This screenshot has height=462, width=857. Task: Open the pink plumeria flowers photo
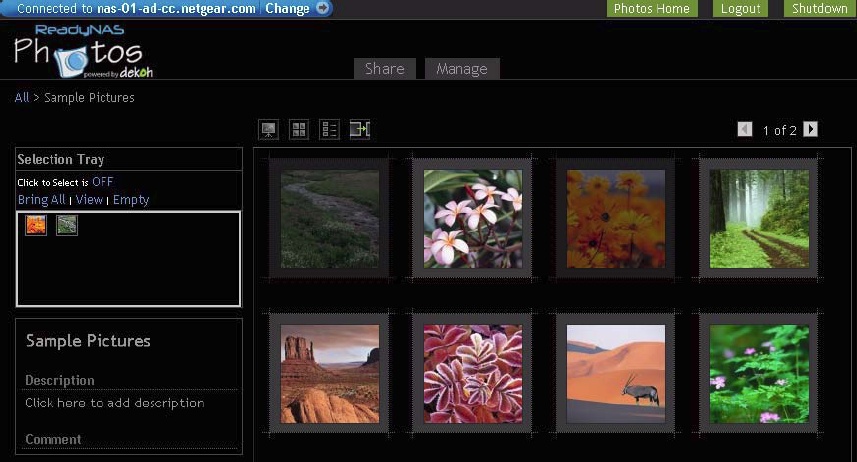tap(473, 219)
